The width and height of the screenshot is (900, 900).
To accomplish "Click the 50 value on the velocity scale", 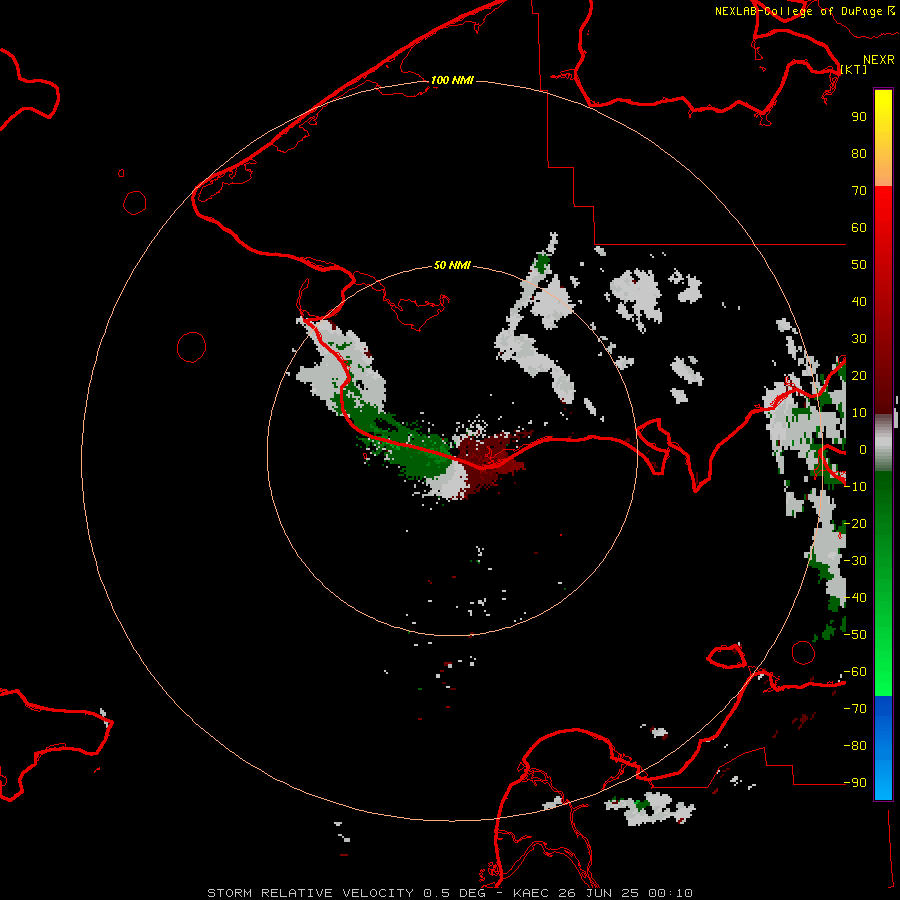I will click(x=859, y=265).
